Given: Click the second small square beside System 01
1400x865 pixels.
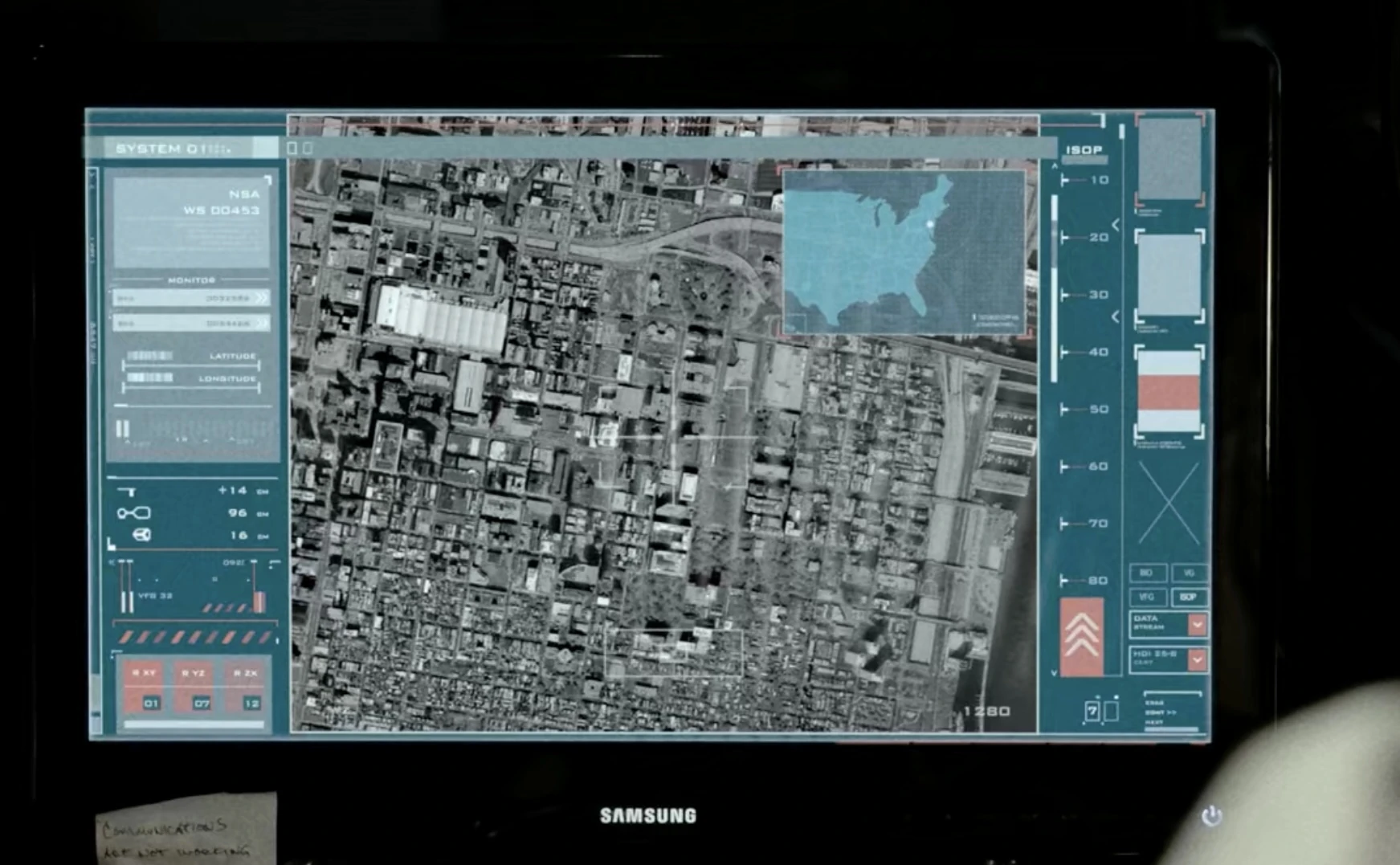Looking at the screenshot, I should [308, 148].
